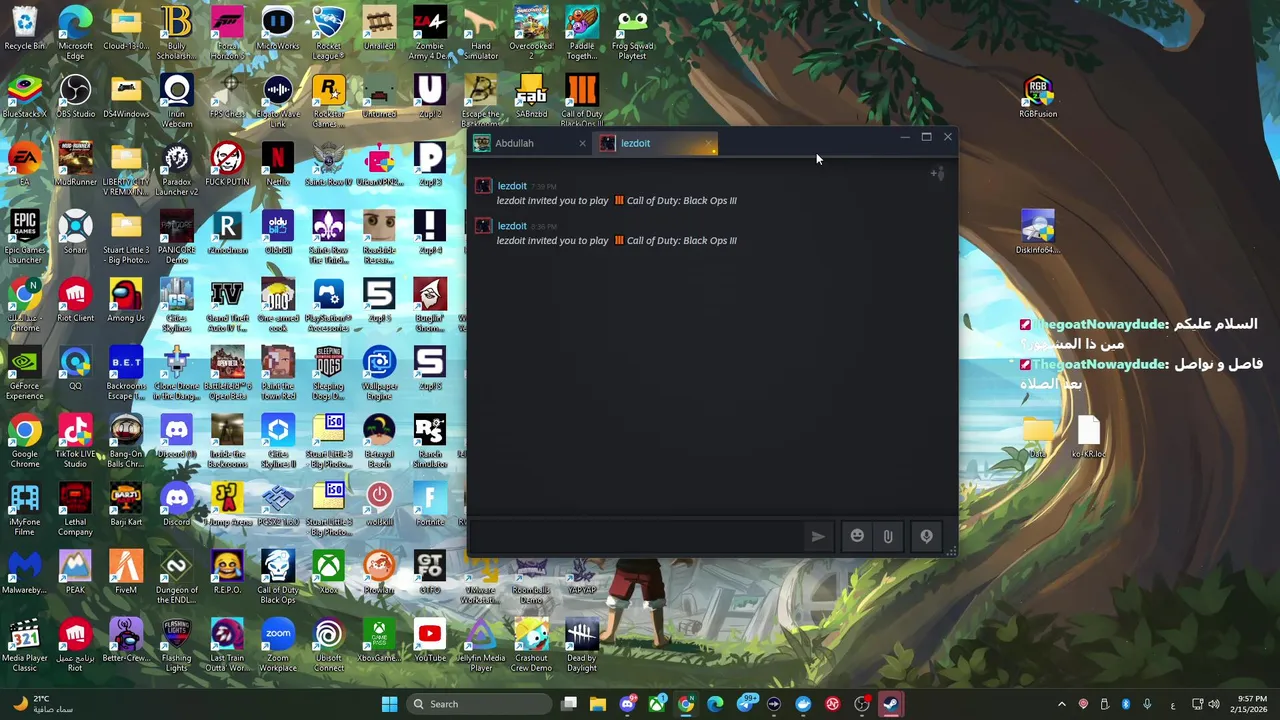Screen dimensions: 1280x720
Task: Select the Data folder on desktop
Action: click(x=1038, y=438)
